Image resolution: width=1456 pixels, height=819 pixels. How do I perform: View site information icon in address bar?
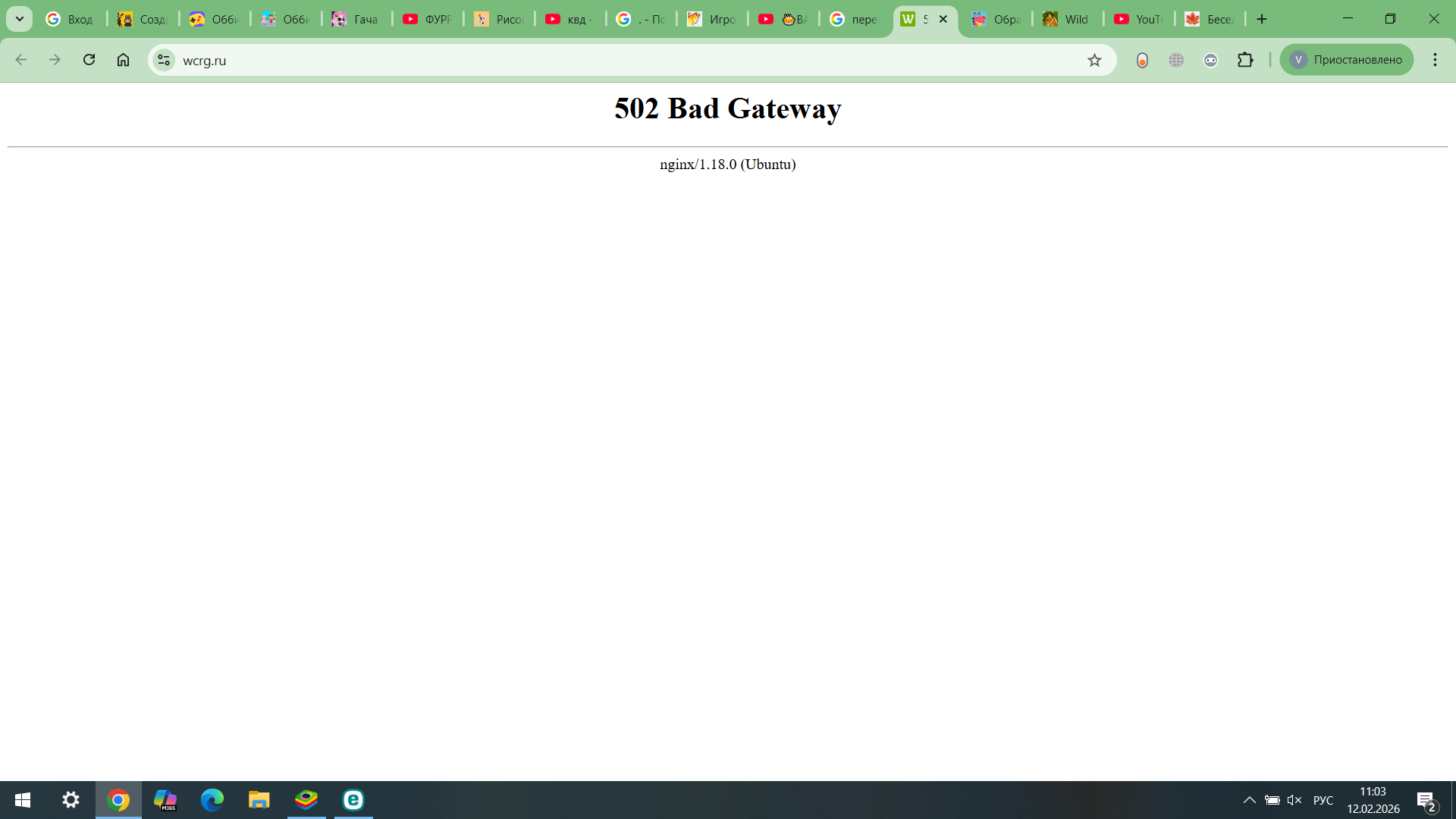164,60
